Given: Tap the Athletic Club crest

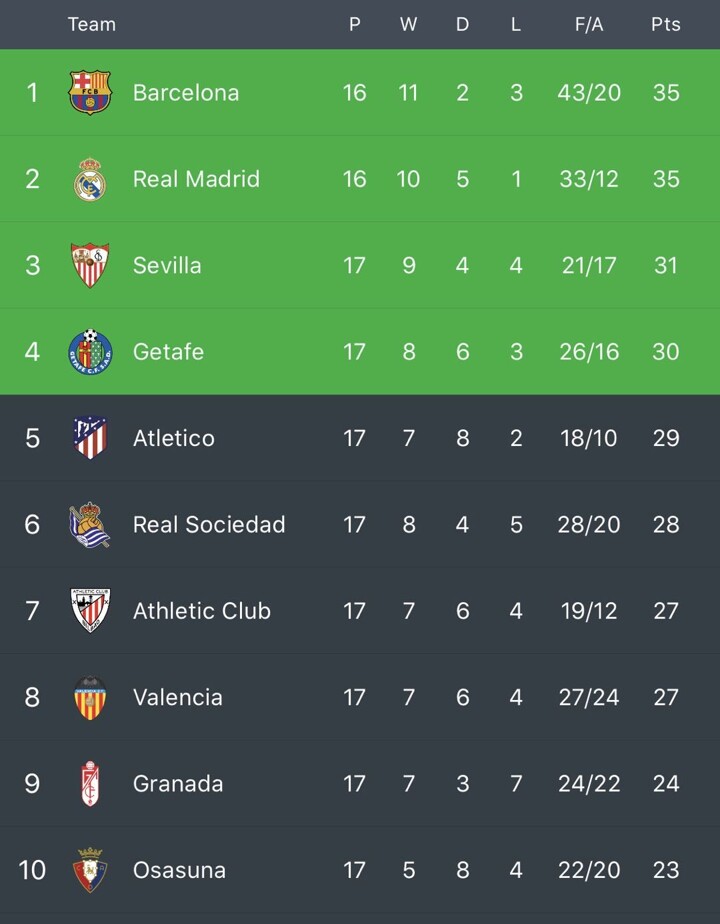Looking at the screenshot, I should (x=90, y=611).
